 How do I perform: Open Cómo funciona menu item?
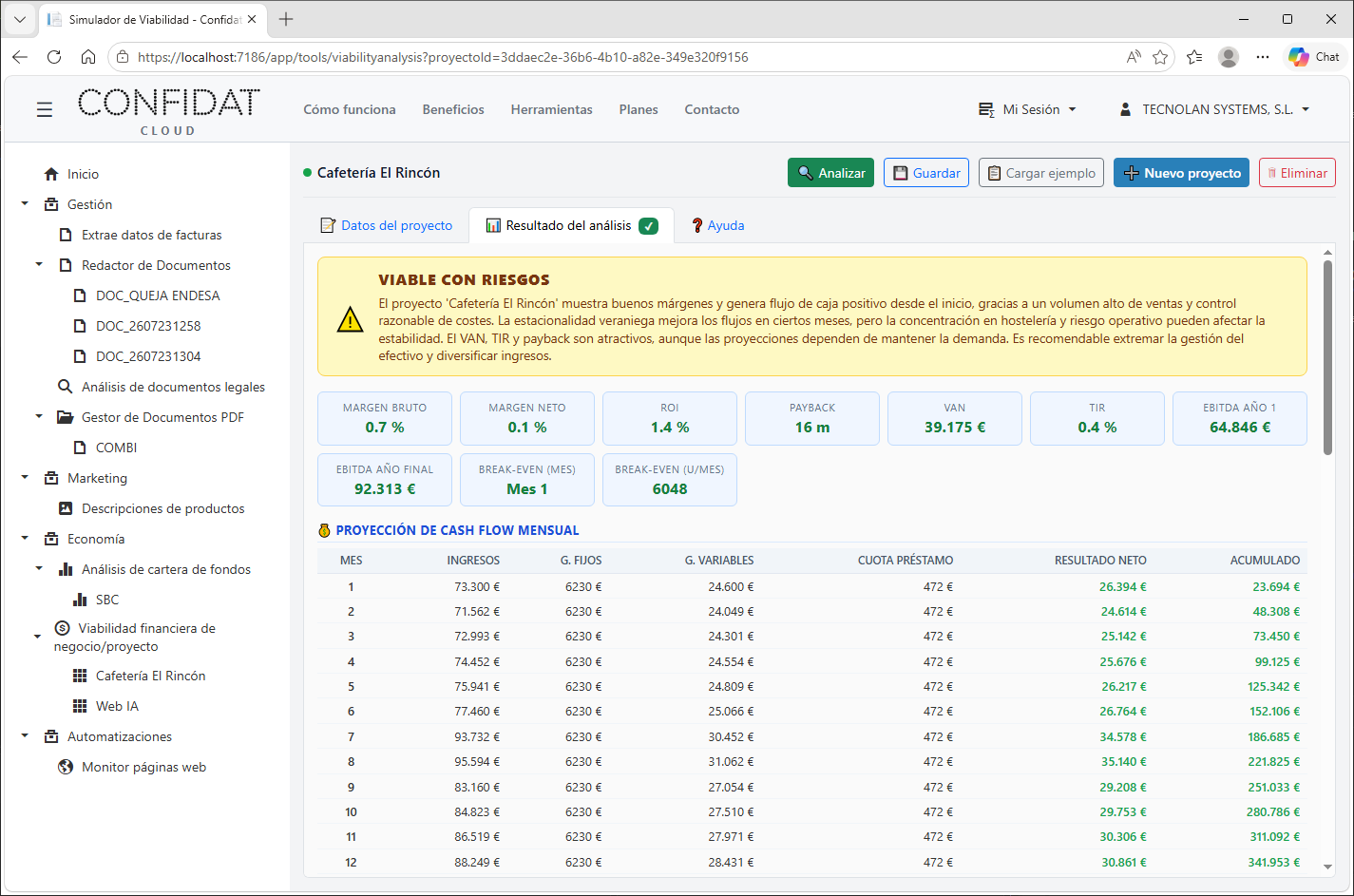click(350, 109)
